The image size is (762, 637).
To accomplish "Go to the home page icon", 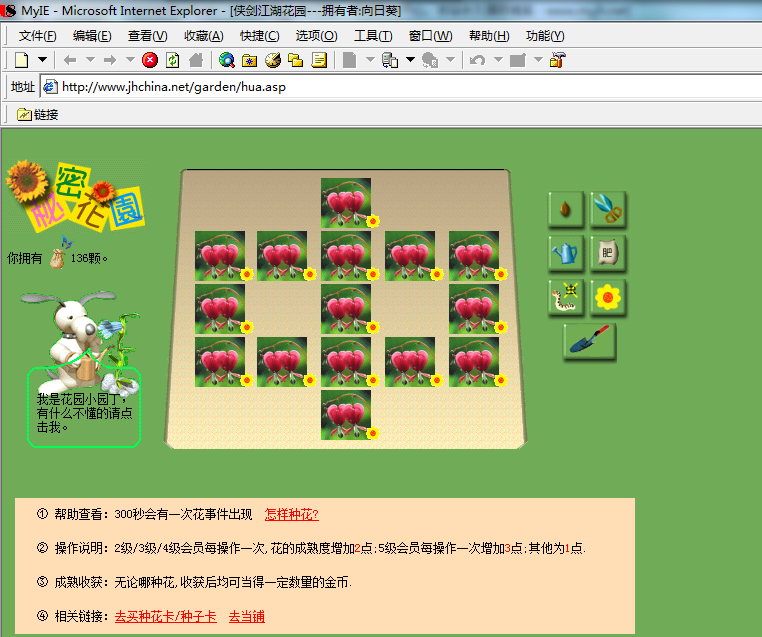I will pos(196,60).
